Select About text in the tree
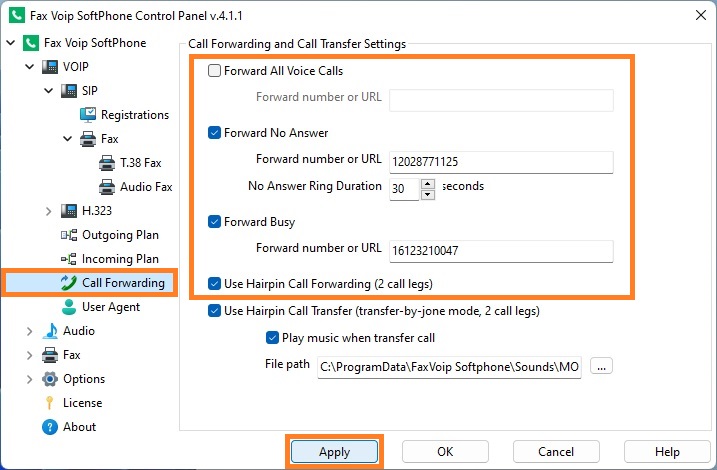This screenshot has width=717, height=470. (x=80, y=427)
